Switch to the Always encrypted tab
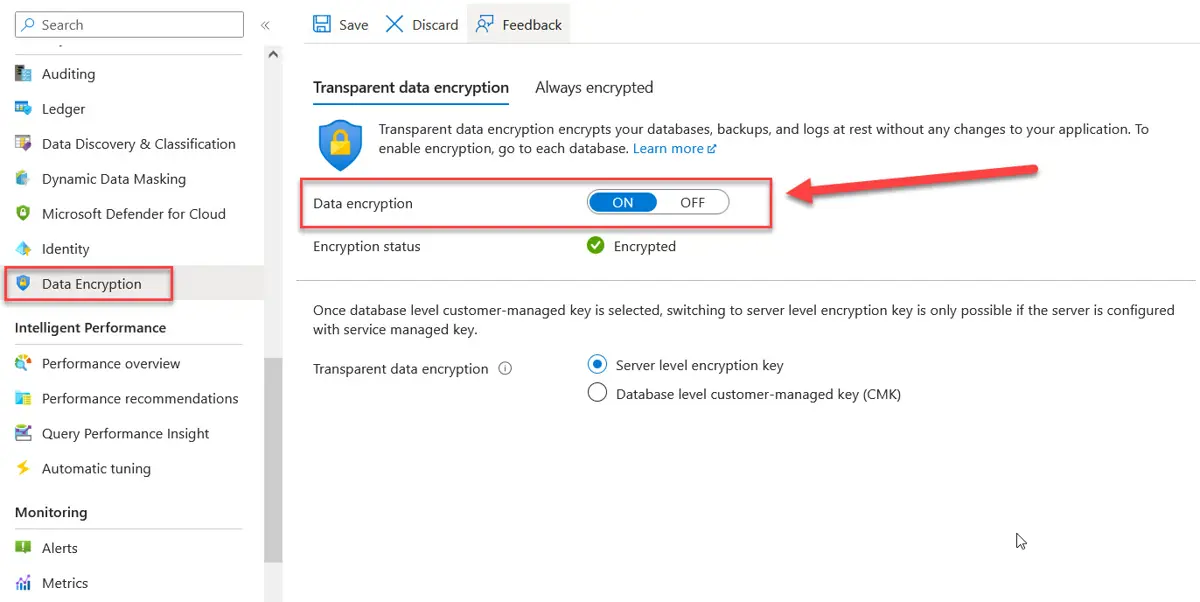The width and height of the screenshot is (1200, 602). pos(594,87)
